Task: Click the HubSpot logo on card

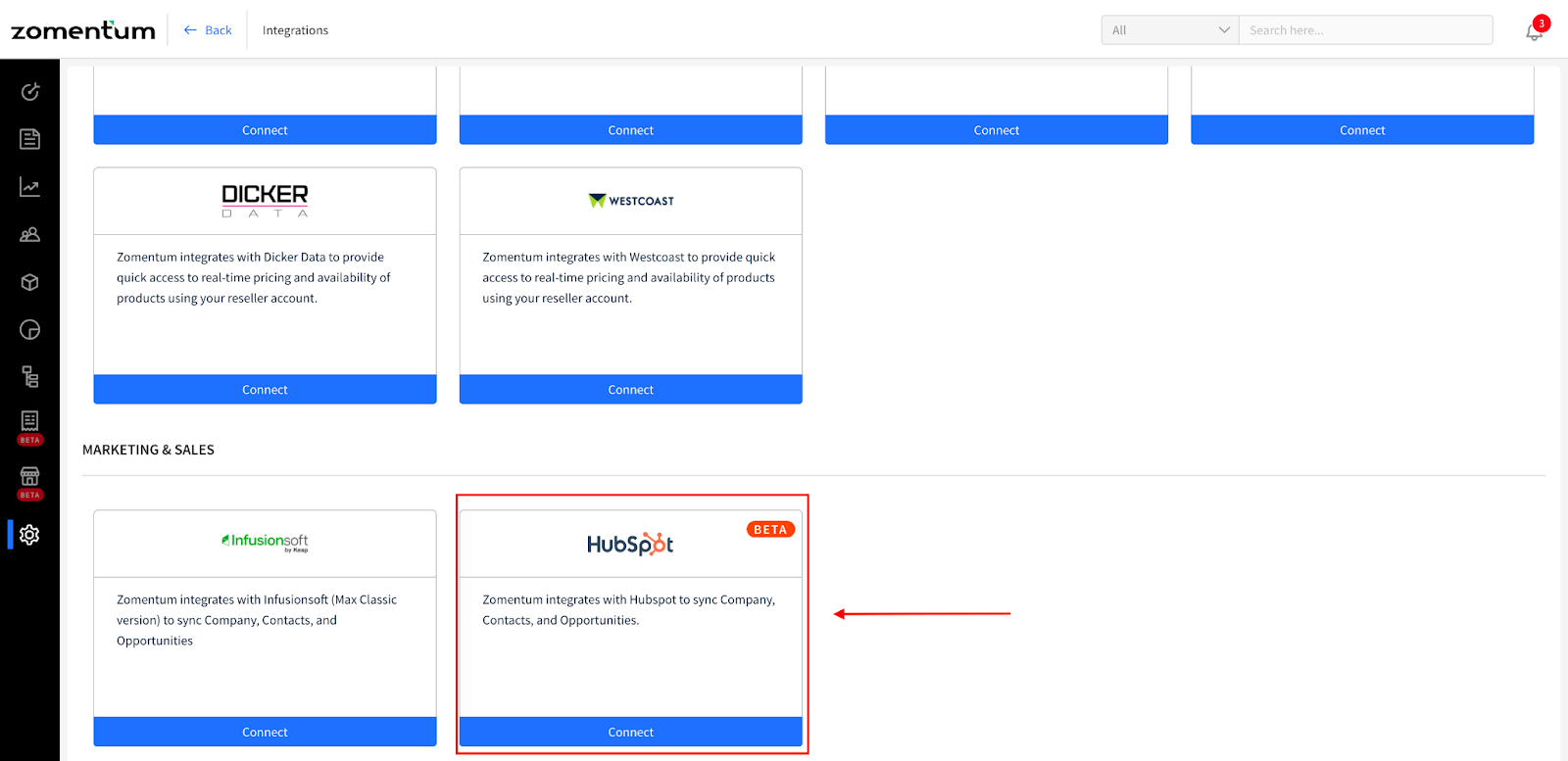Action: 630,544
